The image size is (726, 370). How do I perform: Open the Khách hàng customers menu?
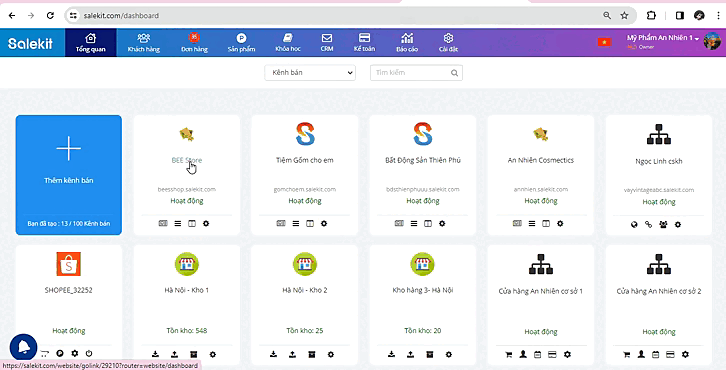(144, 43)
